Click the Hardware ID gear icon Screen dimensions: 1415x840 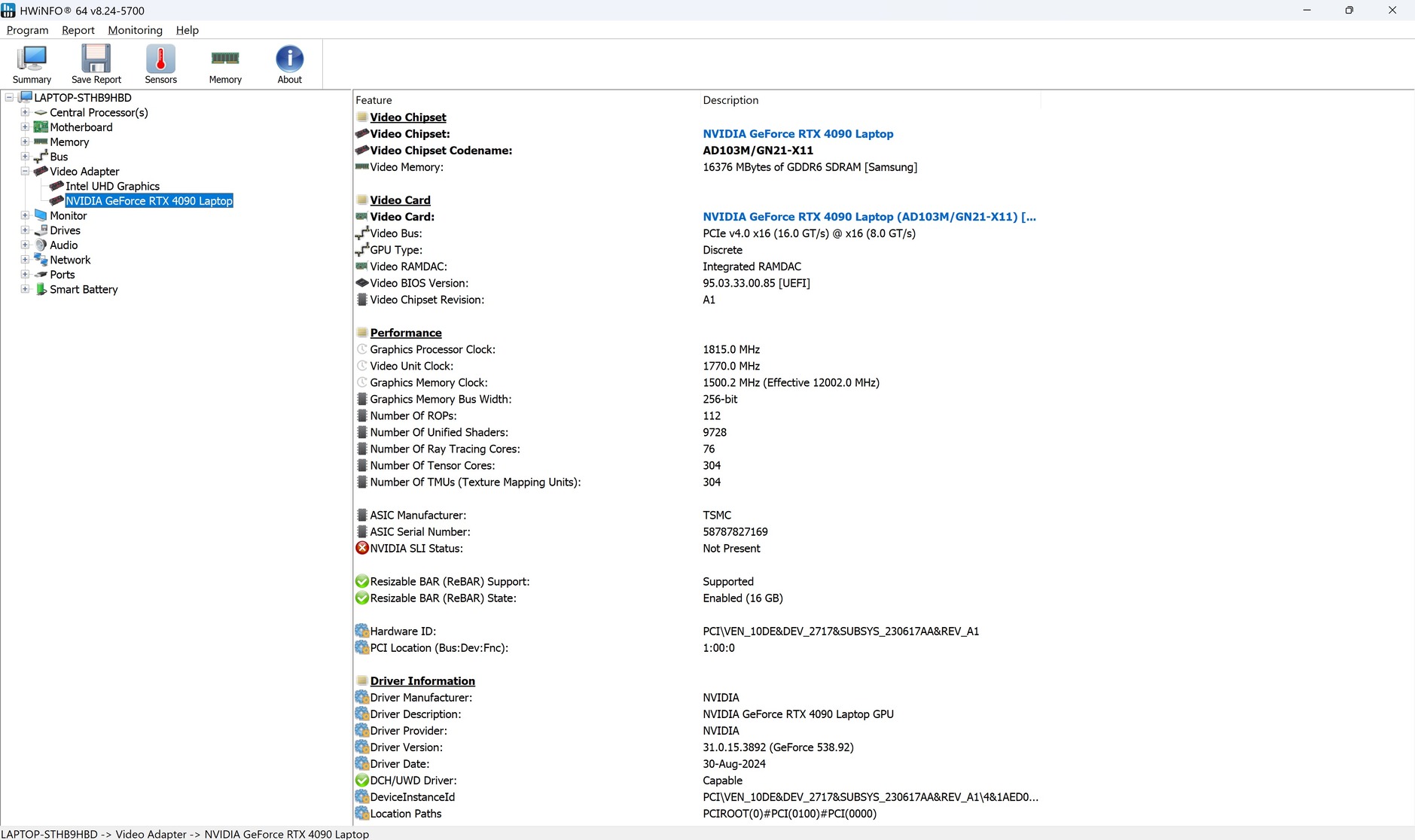tap(362, 631)
